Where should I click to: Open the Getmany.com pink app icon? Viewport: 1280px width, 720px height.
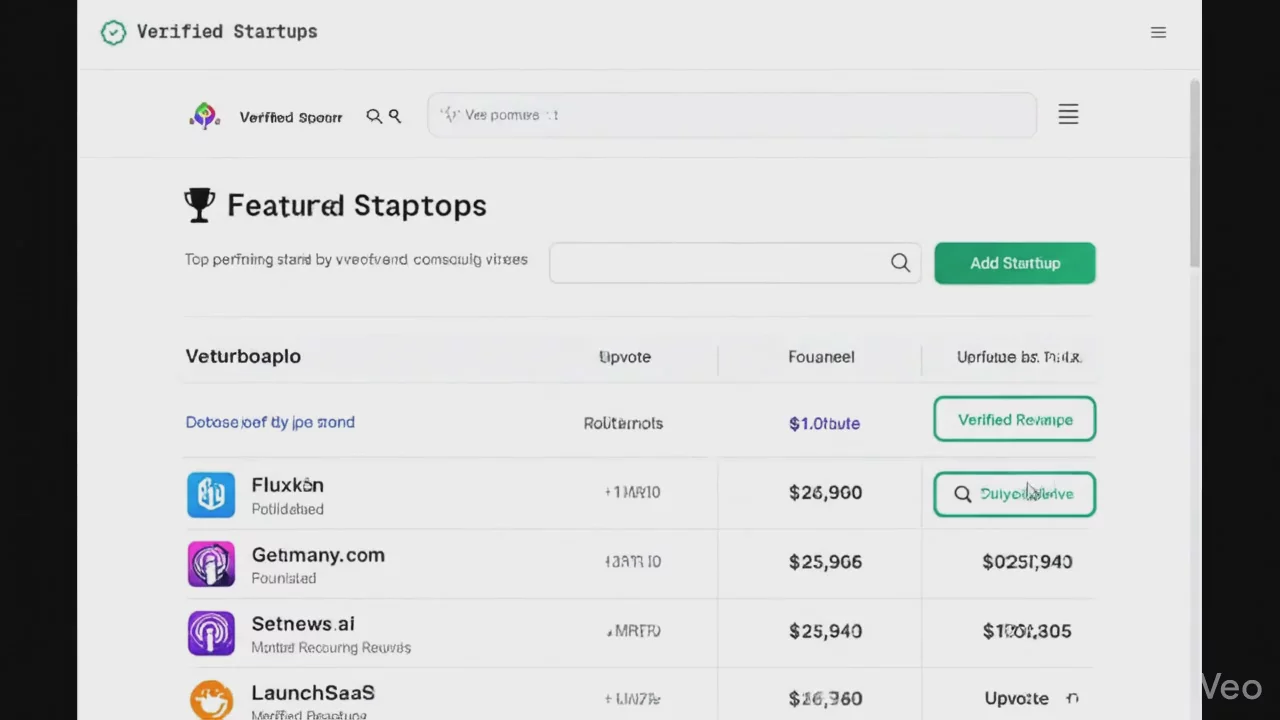pos(211,564)
